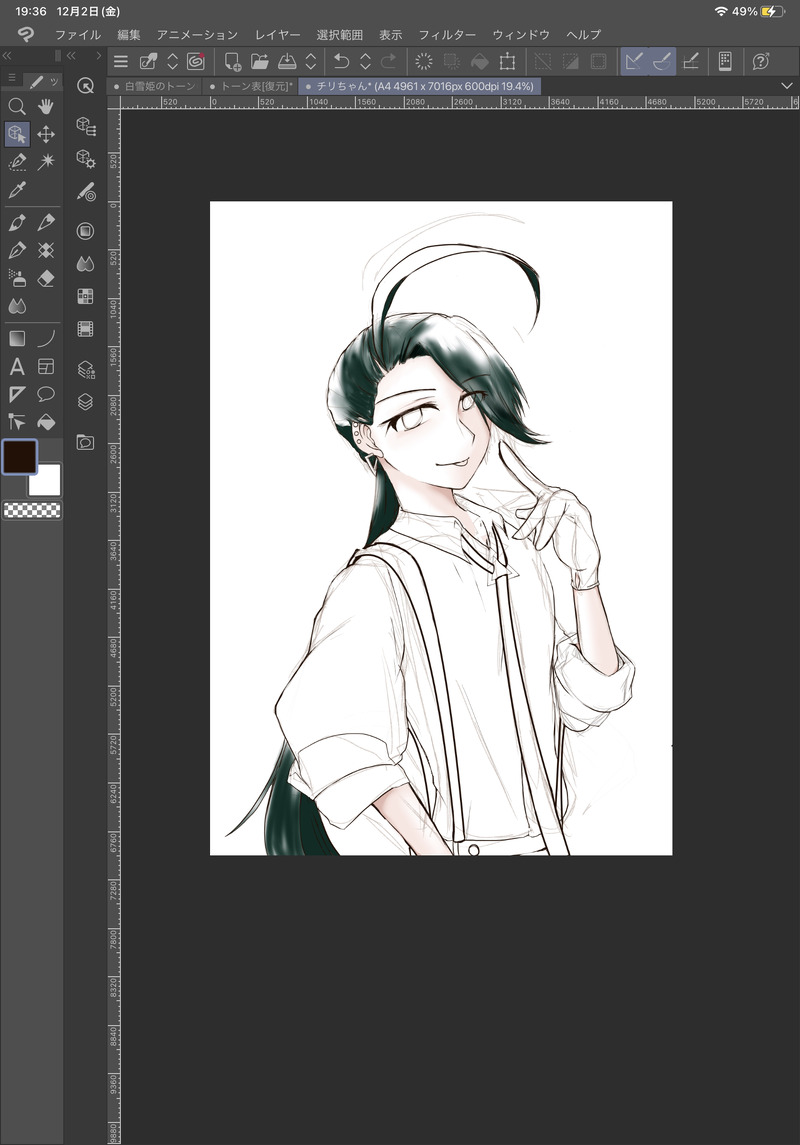Open the command bar hamburger menu
Viewport: 800px width, 1145px height.
point(121,62)
